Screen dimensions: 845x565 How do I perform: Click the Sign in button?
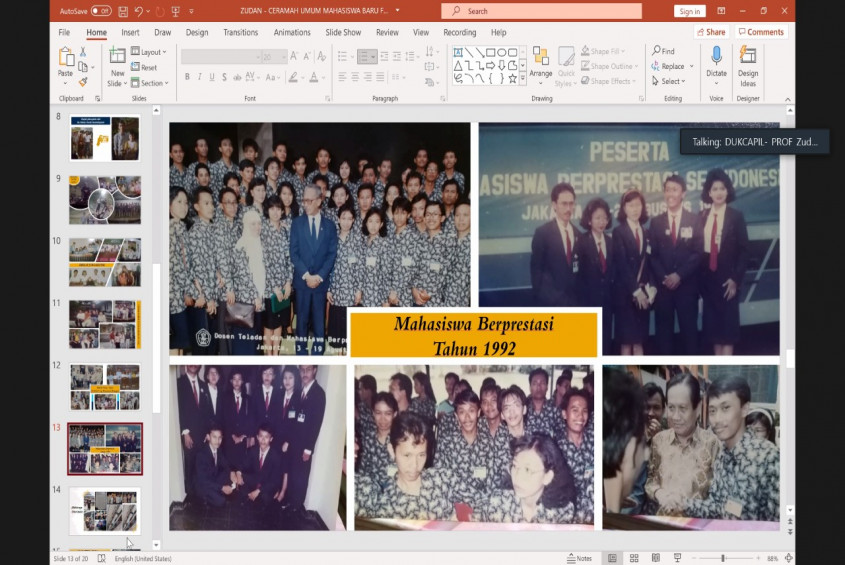pos(689,11)
